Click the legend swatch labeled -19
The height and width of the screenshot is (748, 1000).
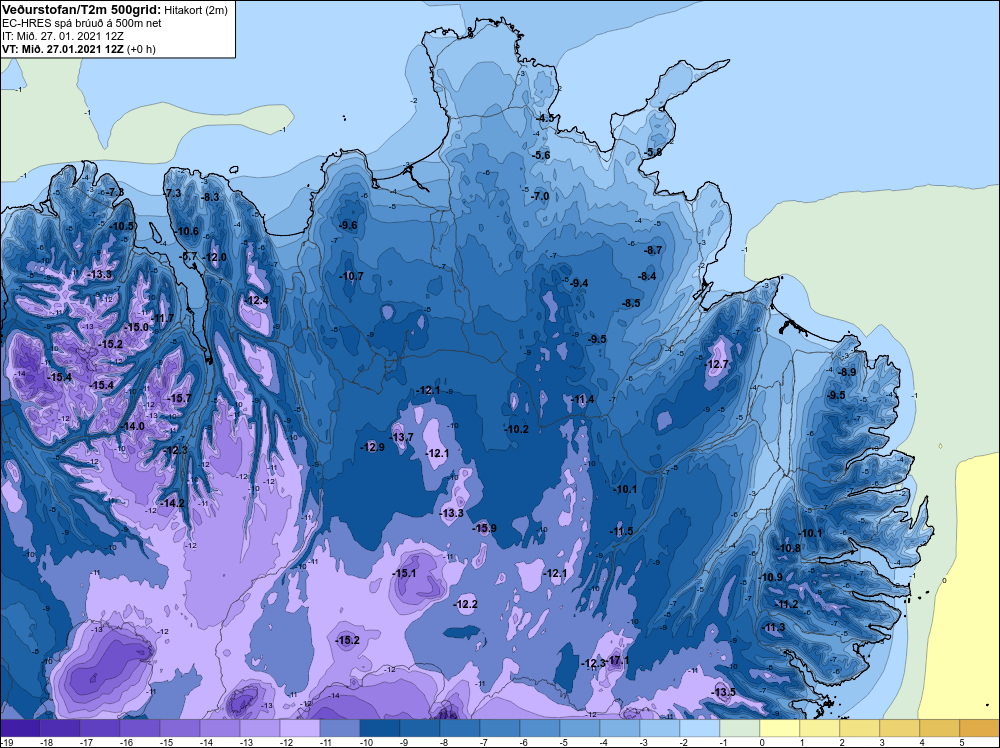(x=20, y=728)
